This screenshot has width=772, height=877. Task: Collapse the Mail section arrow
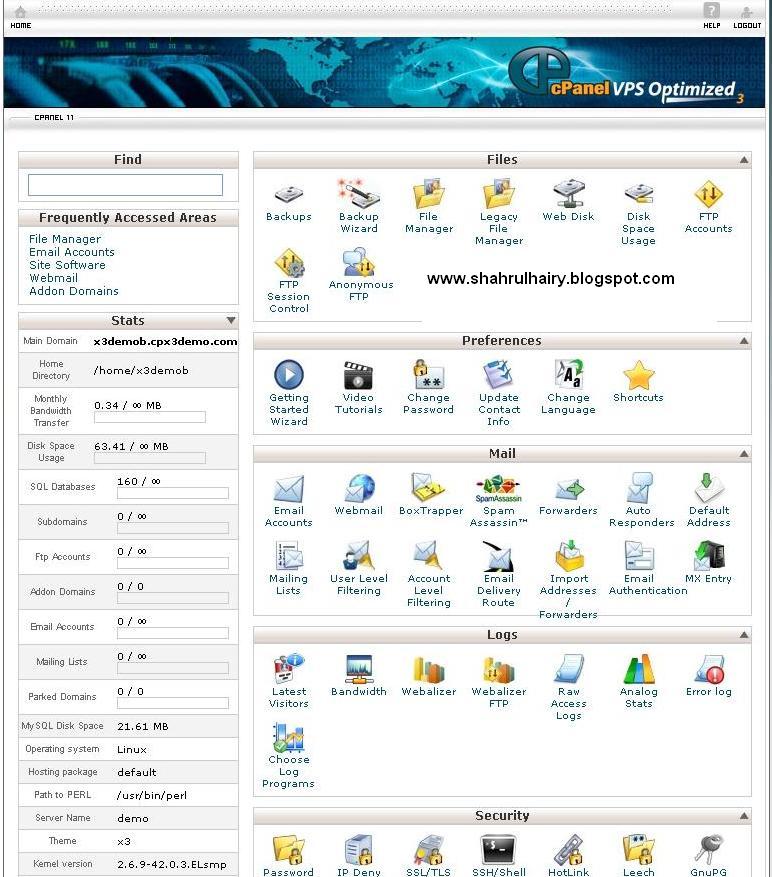[x=743, y=454]
